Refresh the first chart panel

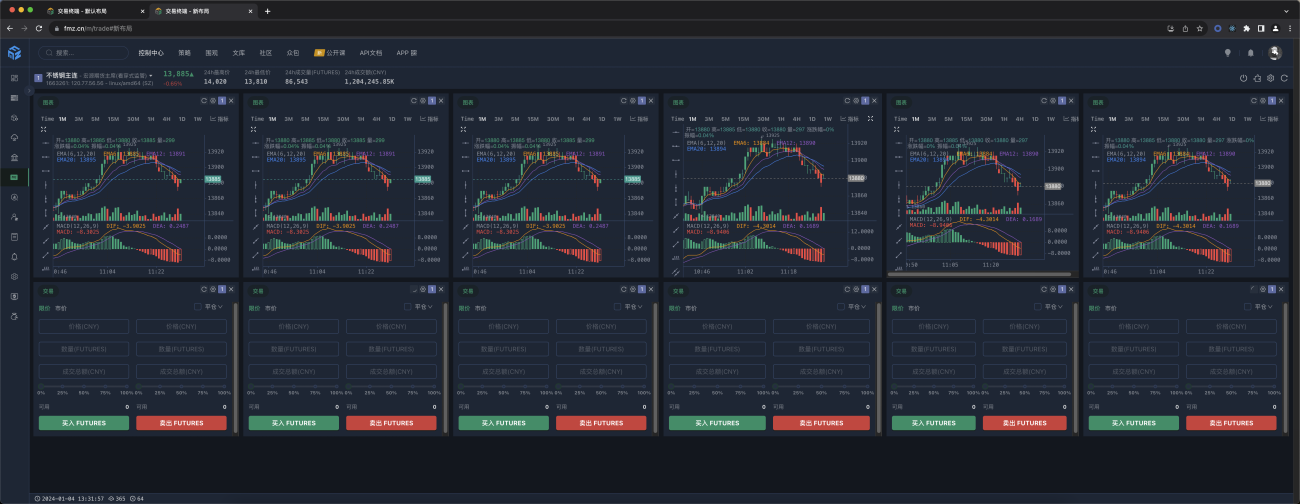[x=204, y=101]
